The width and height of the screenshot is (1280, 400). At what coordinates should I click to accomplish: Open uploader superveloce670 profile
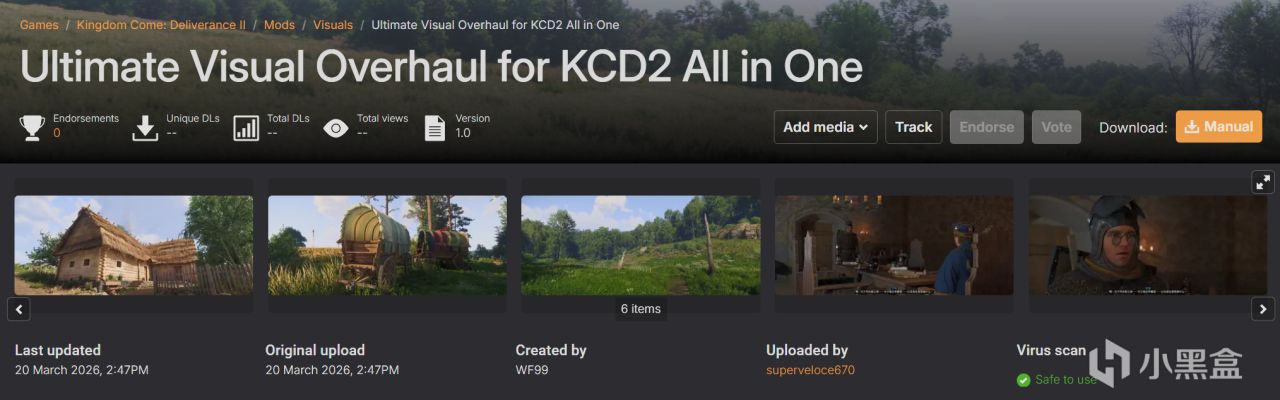[810, 370]
